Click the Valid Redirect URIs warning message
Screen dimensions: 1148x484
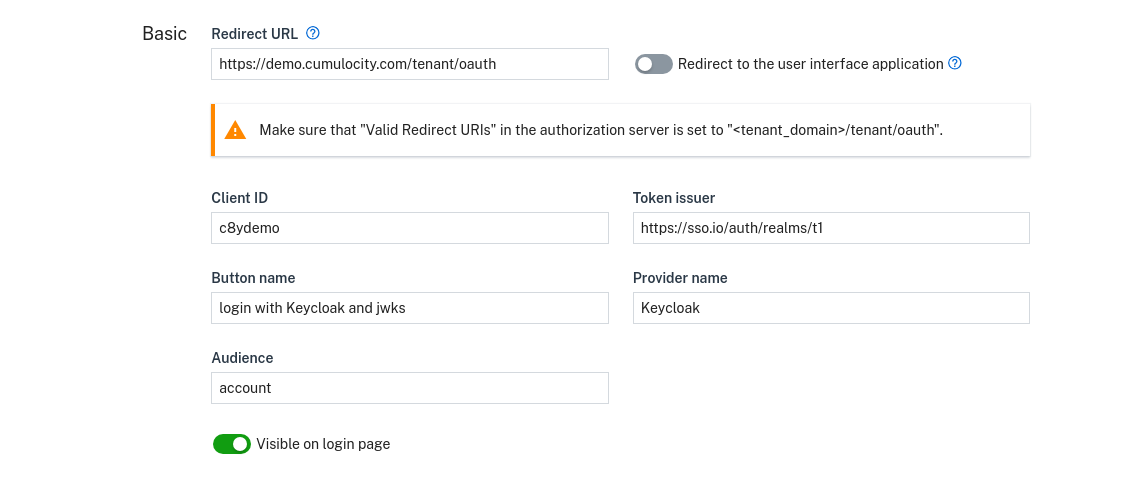click(601, 131)
